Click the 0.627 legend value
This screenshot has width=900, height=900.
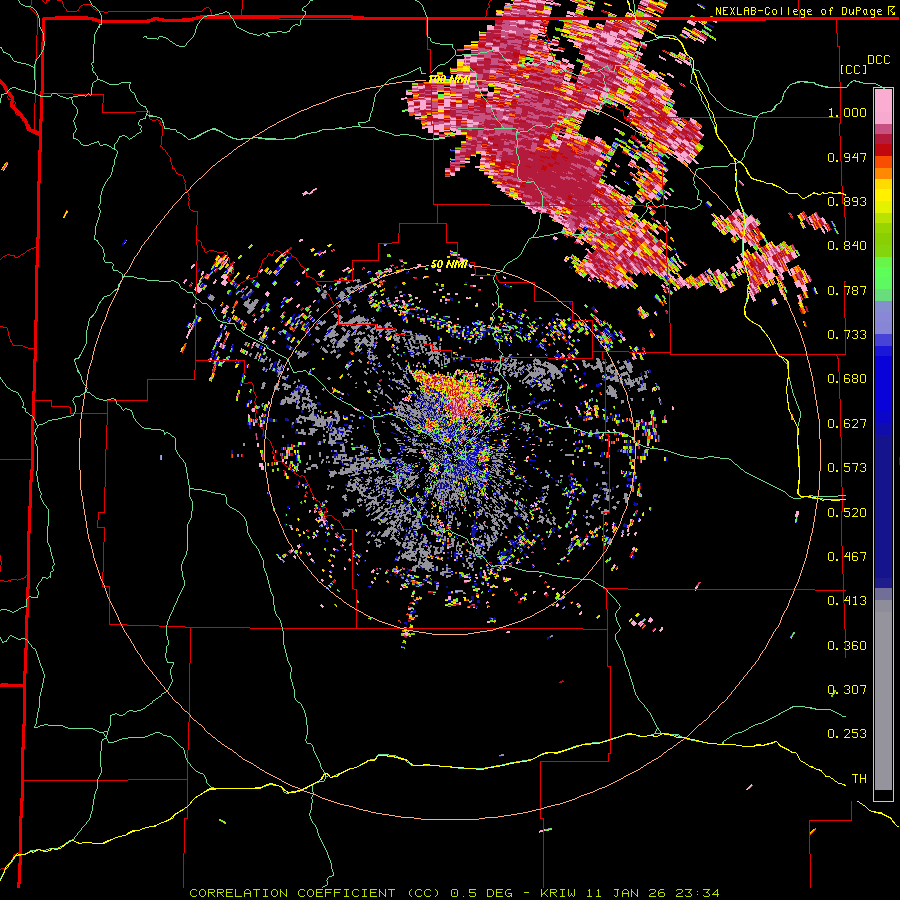tap(847, 424)
